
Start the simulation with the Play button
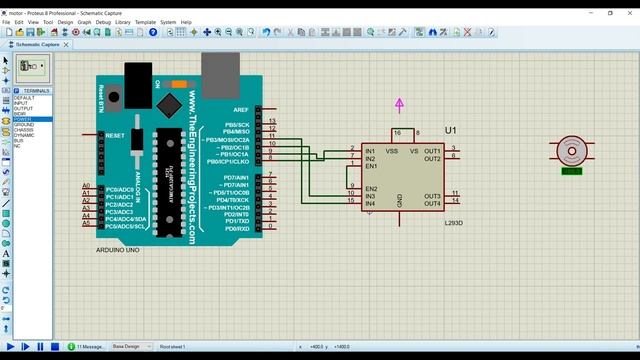[x=11, y=347]
